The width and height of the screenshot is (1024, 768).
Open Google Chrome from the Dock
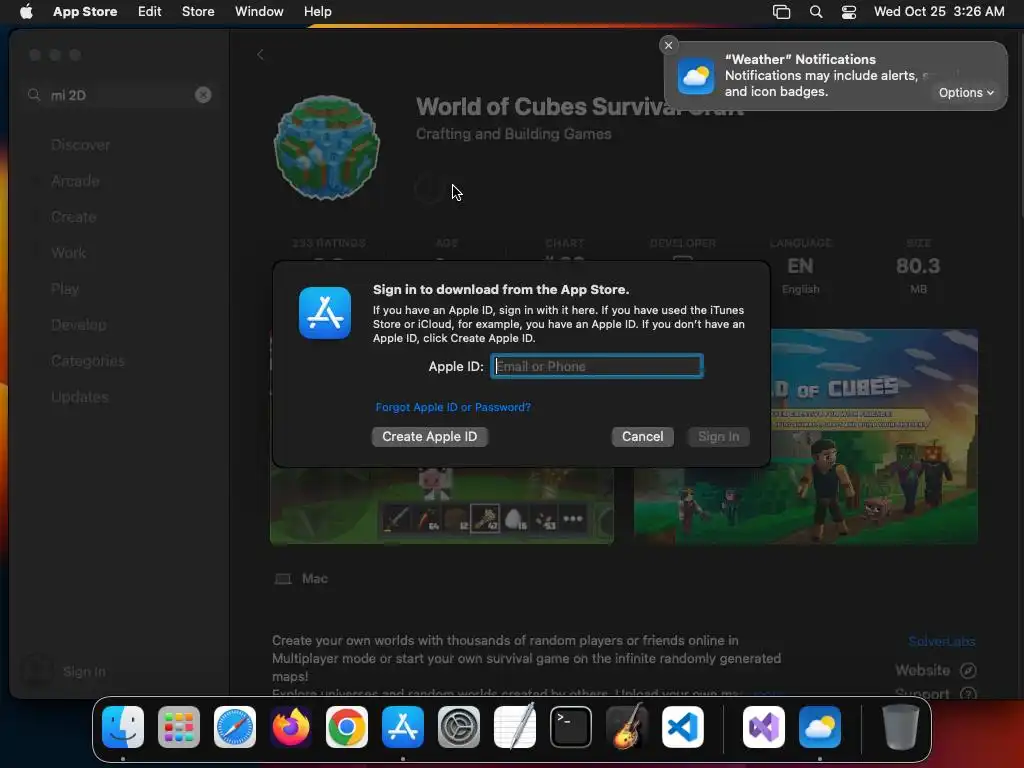click(x=347, y=727)
